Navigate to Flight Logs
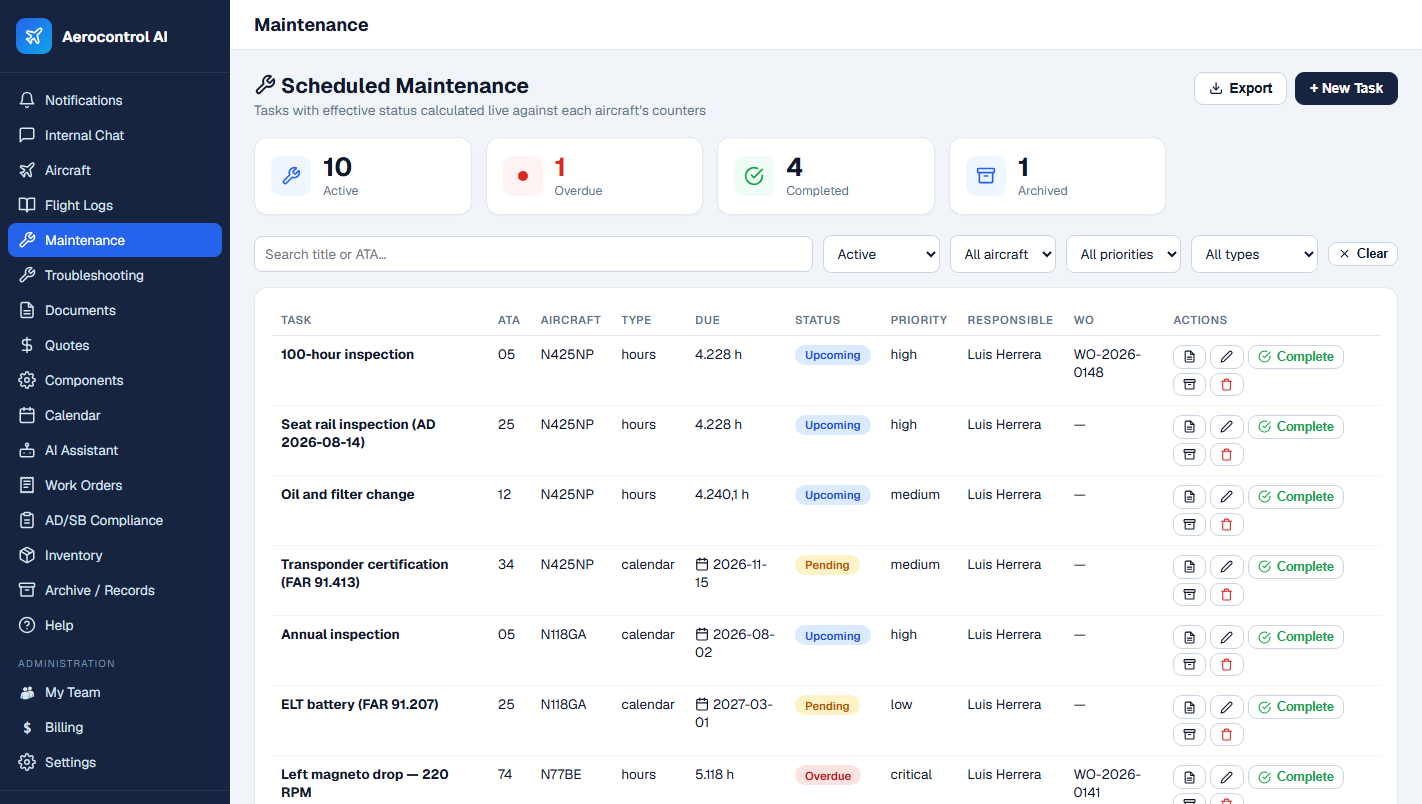This screenshot has width=1422, height=804. (115, 205)
